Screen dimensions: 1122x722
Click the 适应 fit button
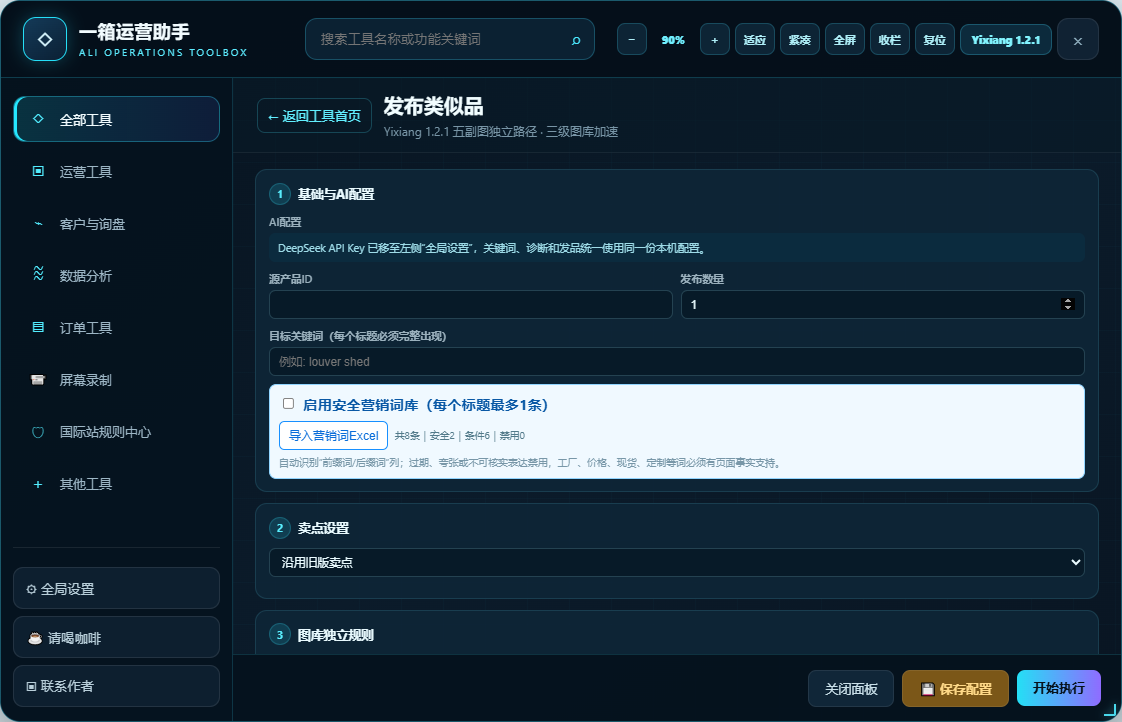coord(754,39)
